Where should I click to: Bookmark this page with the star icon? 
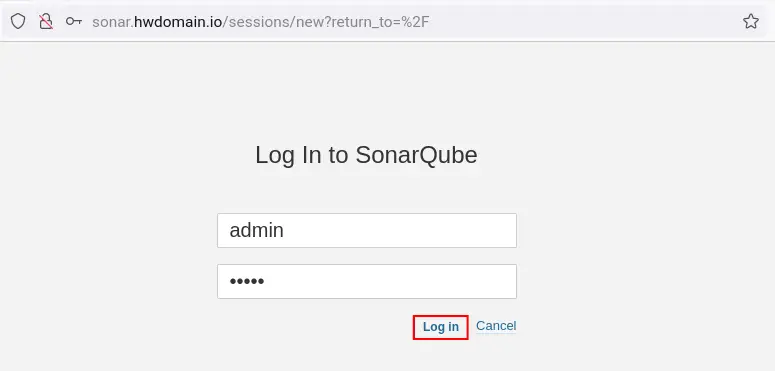click(751, 21)
